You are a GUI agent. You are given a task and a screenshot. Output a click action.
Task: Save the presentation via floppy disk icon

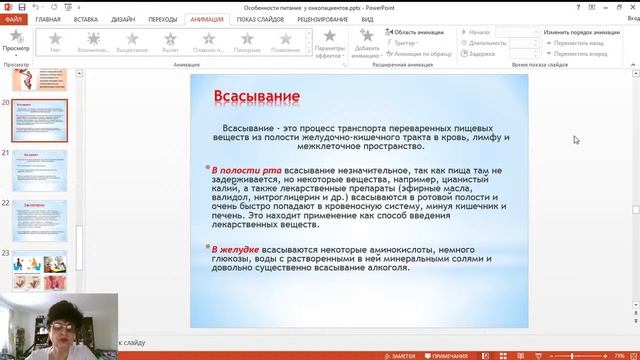point(22,7)
